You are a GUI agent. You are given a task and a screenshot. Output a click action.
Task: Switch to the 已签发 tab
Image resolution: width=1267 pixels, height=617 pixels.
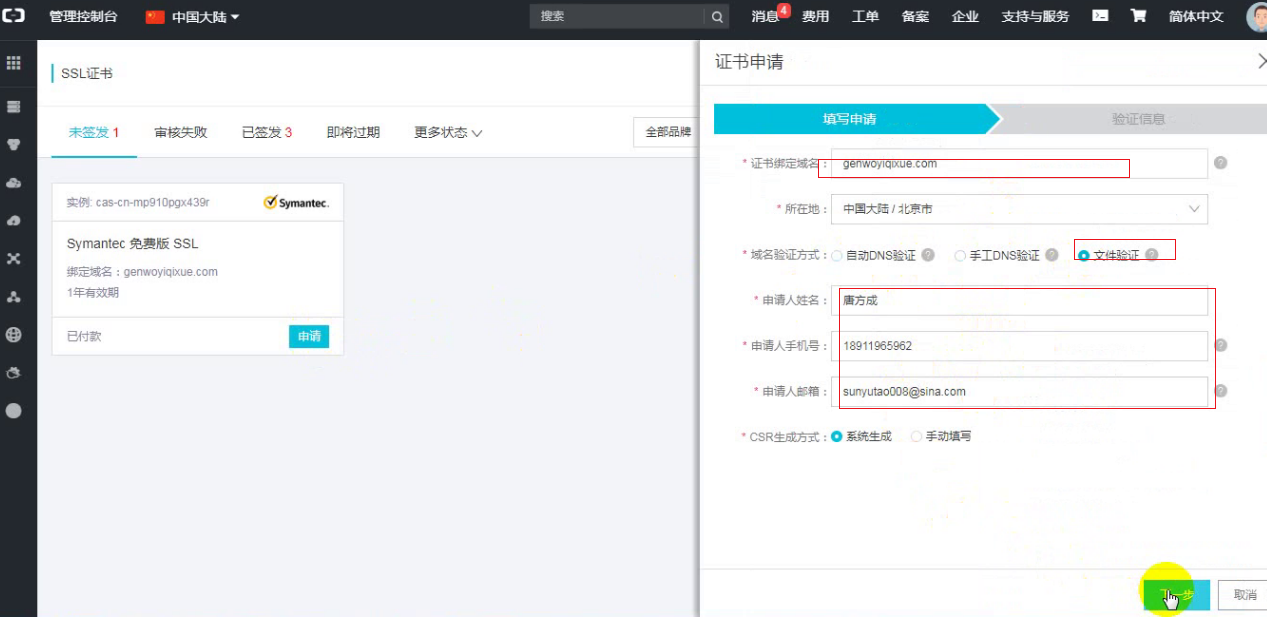point(267,132)
